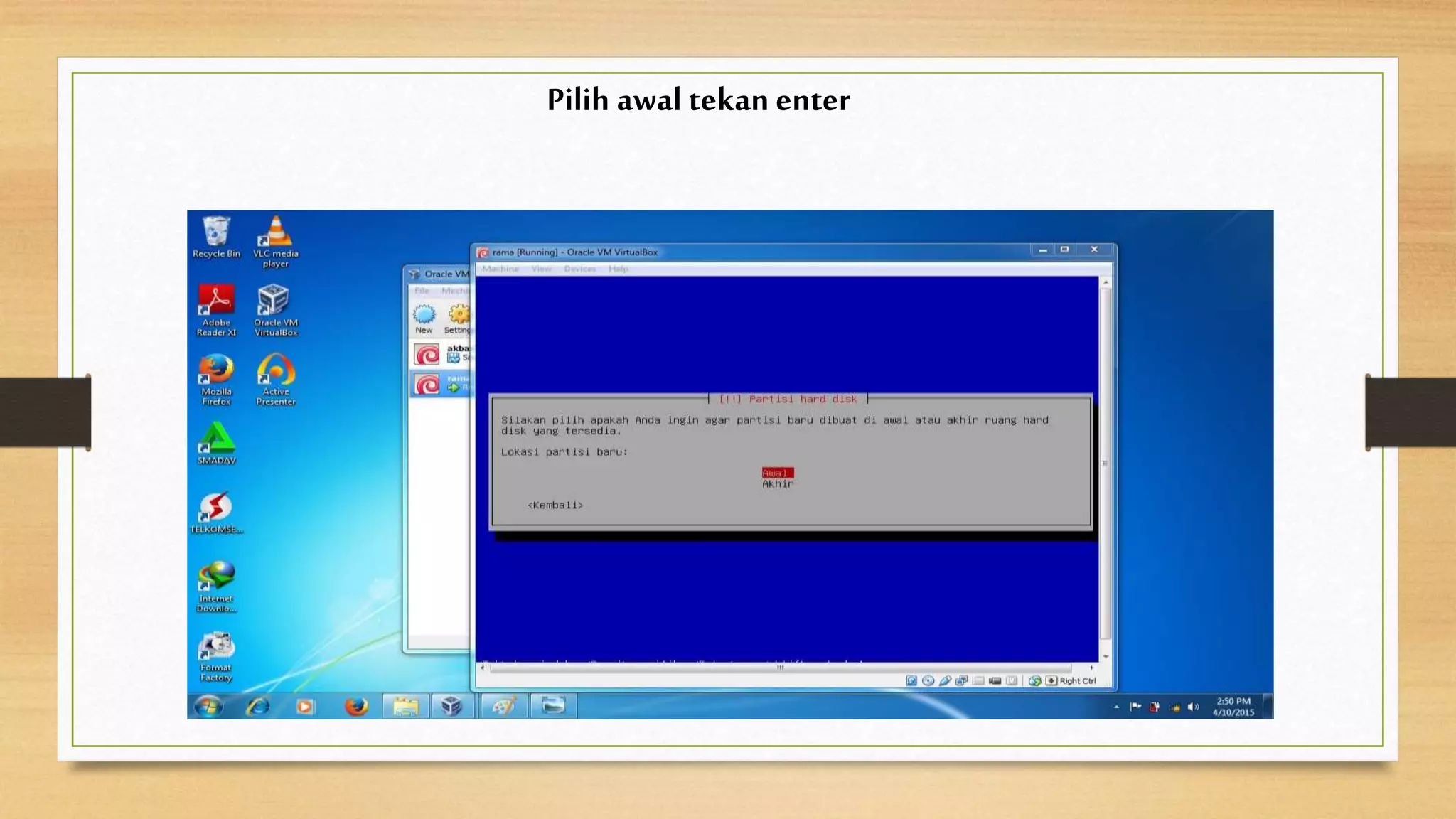Launch Oracle VM VirtualBox desktop shortcut
The width and height of the screenshot is (1456, 819).
pyautogui.click(x=276, y=310)
